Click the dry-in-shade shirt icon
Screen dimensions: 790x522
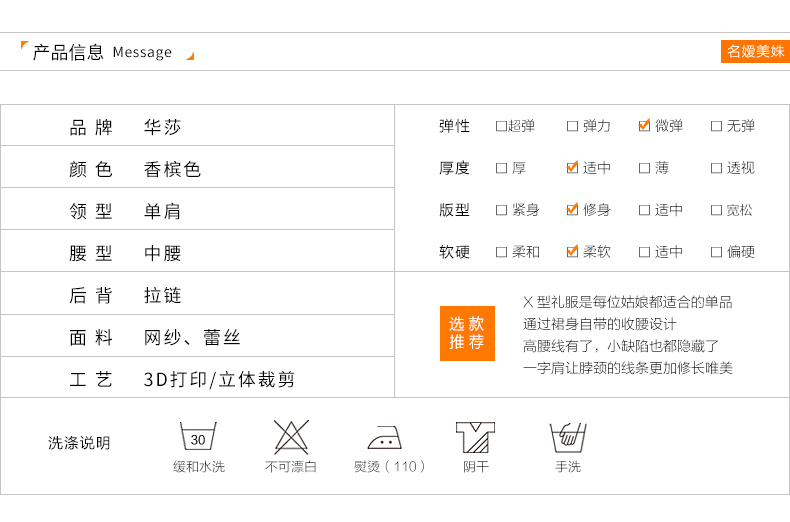click(475, 438)
